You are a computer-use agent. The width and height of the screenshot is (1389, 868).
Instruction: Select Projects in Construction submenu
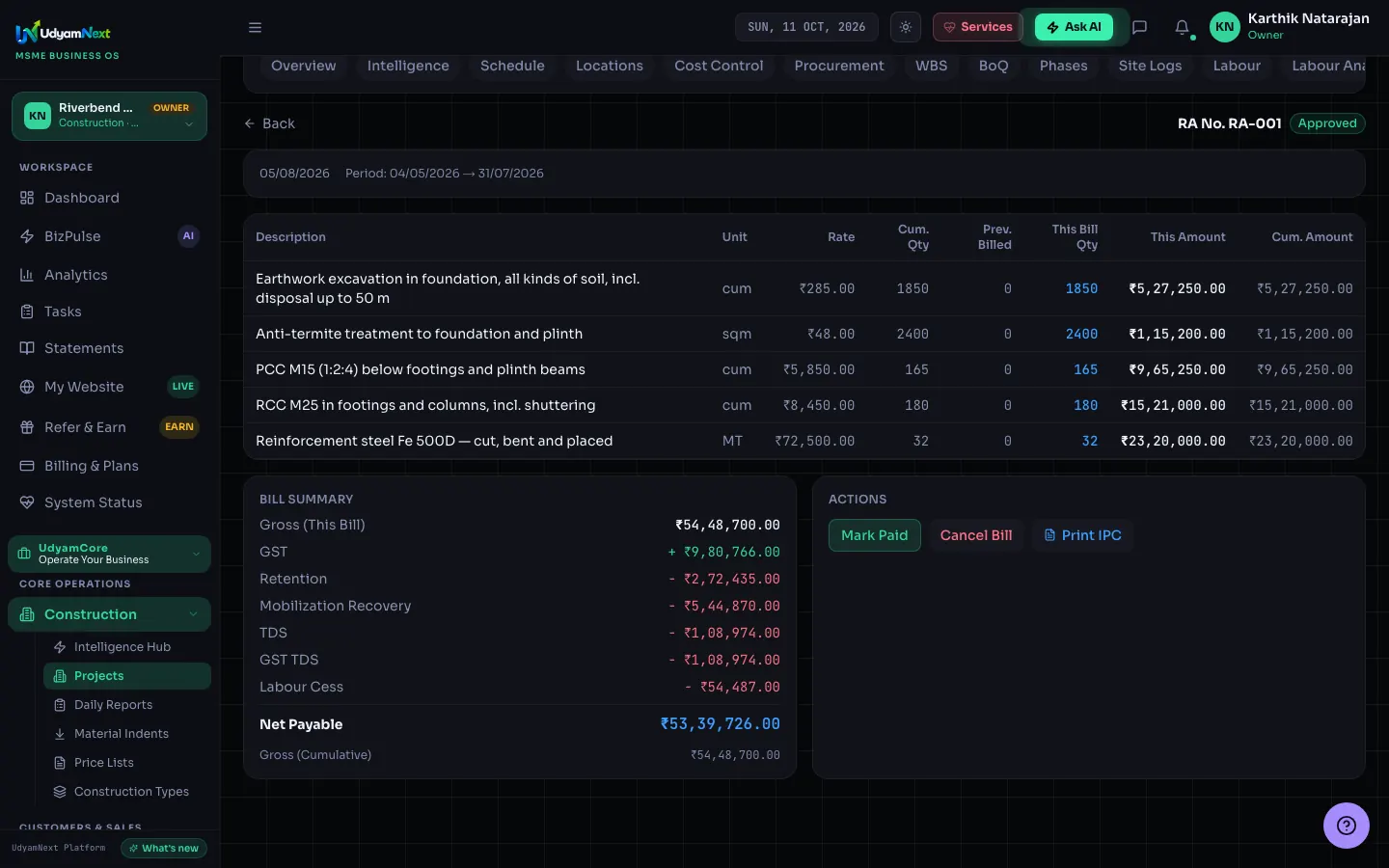point(126,676)
